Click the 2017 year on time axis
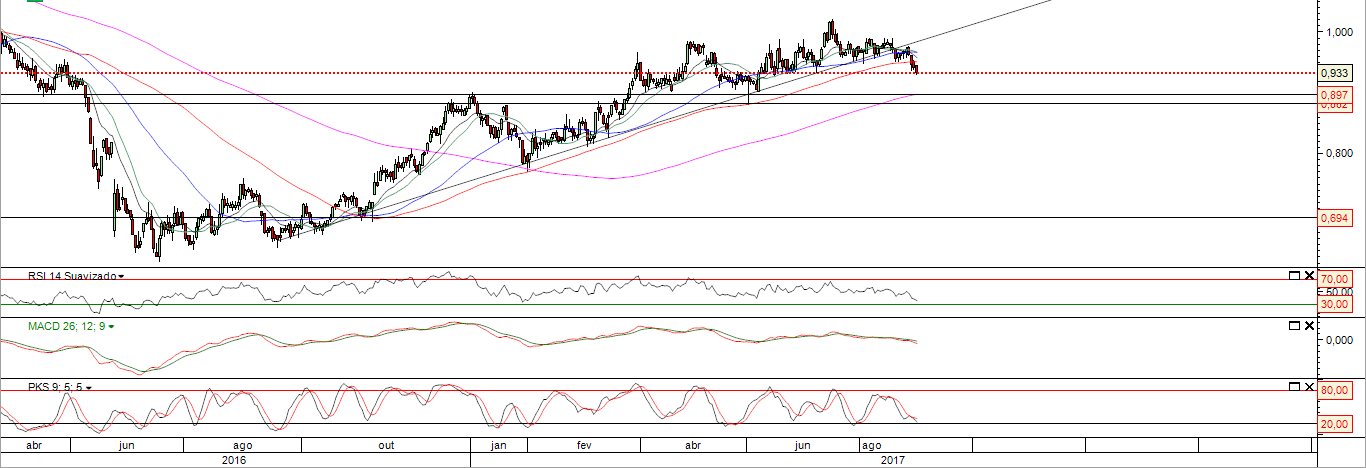 coord(892,460)
